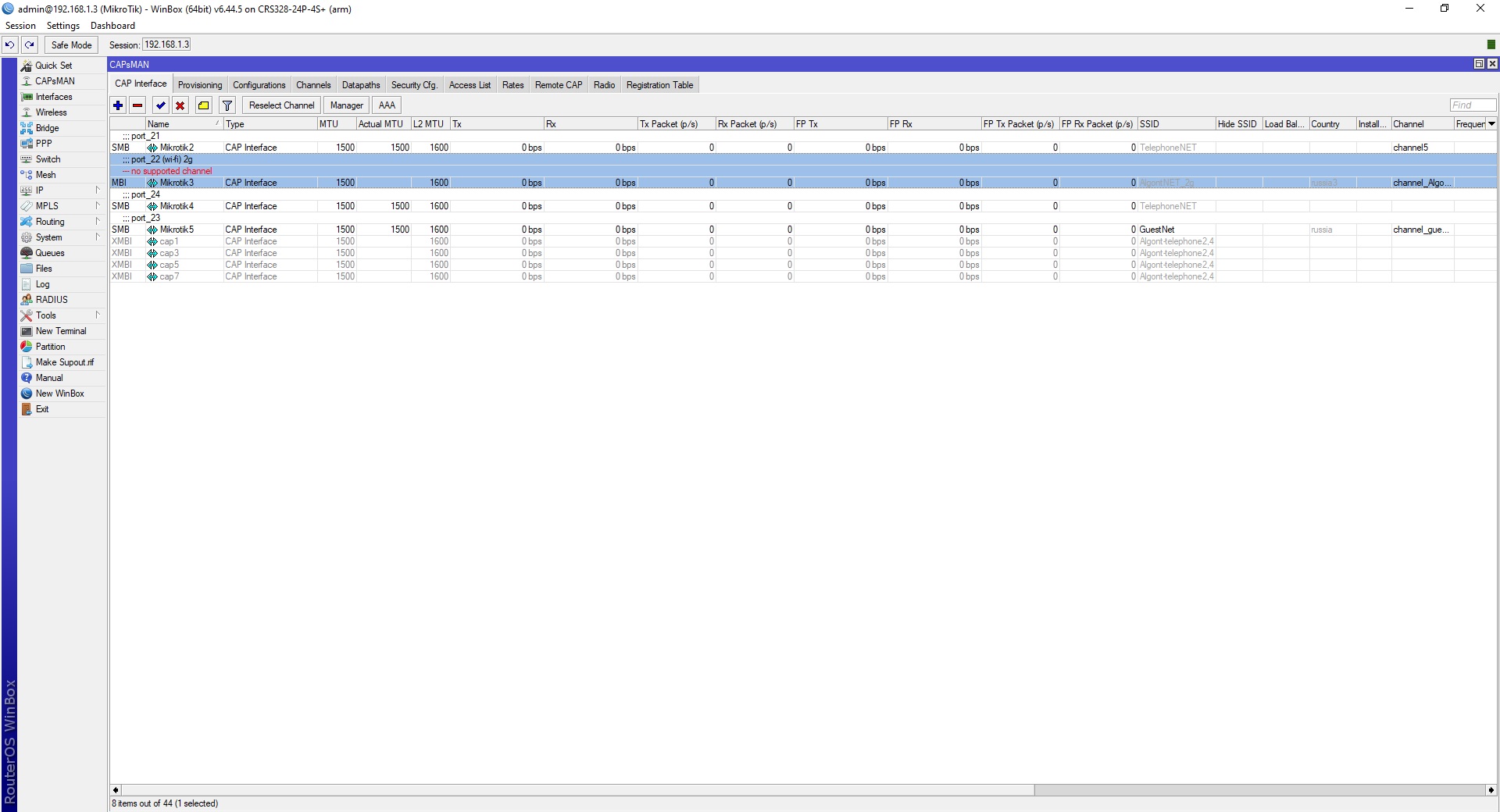Select the cap7 interface row
This screenshot has height=812, width=1500.
[803, 276]
